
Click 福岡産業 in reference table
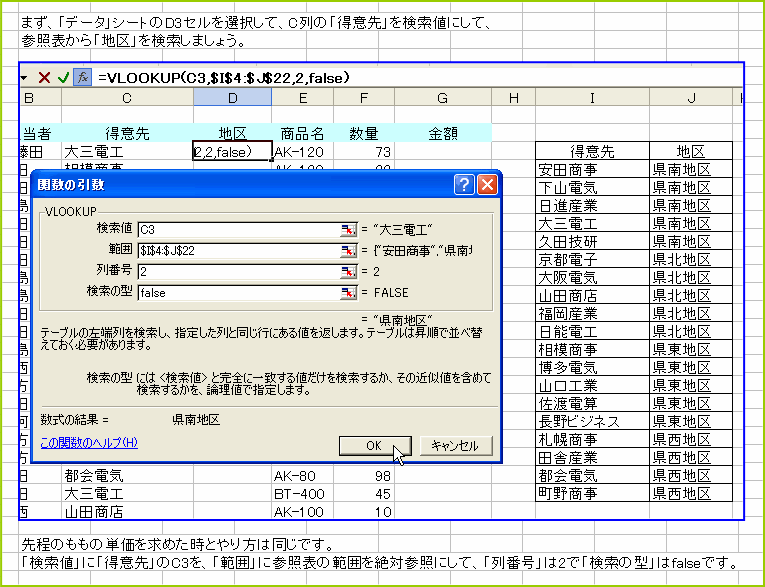(592, 314)
